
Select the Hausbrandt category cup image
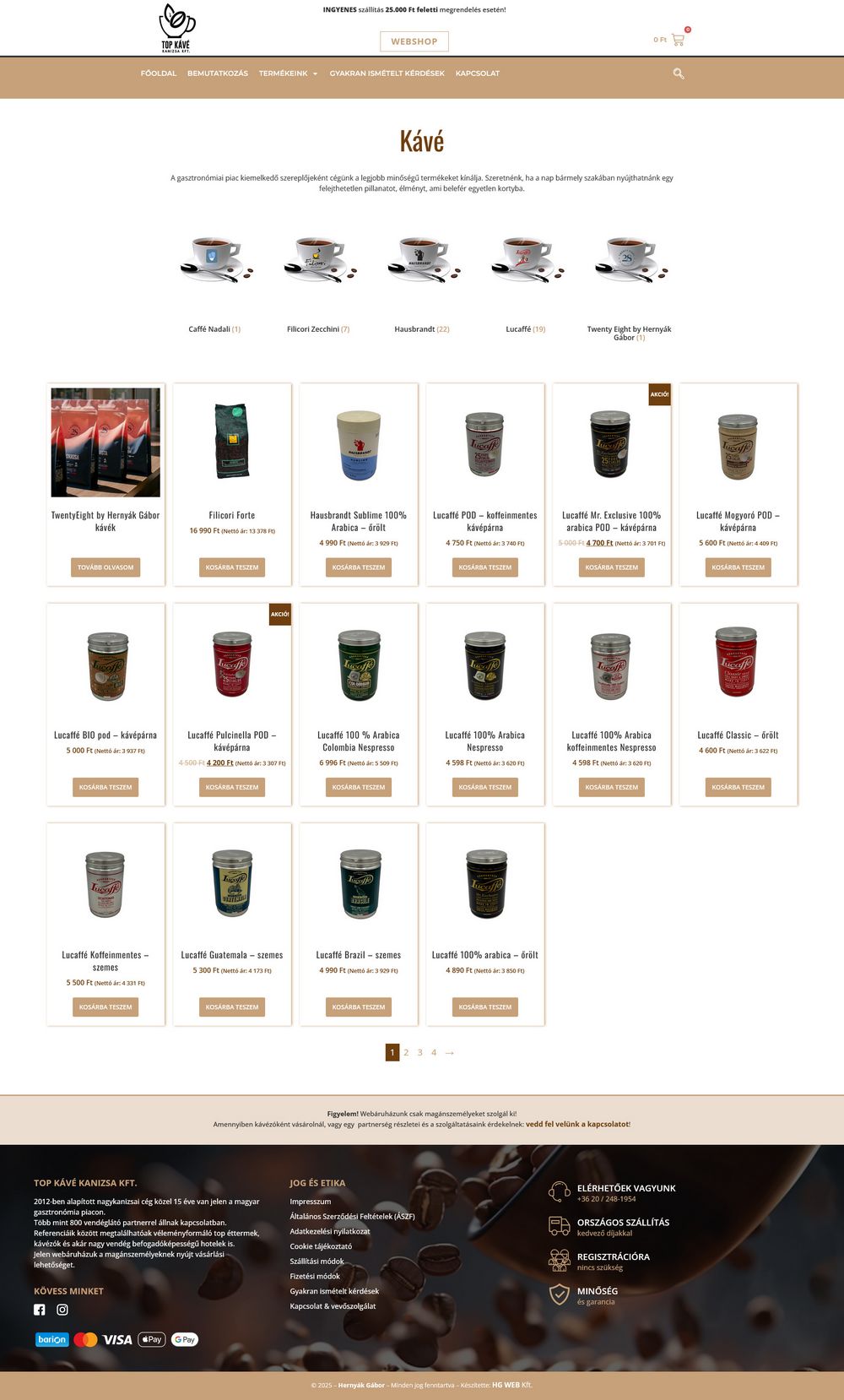point(423,260)
